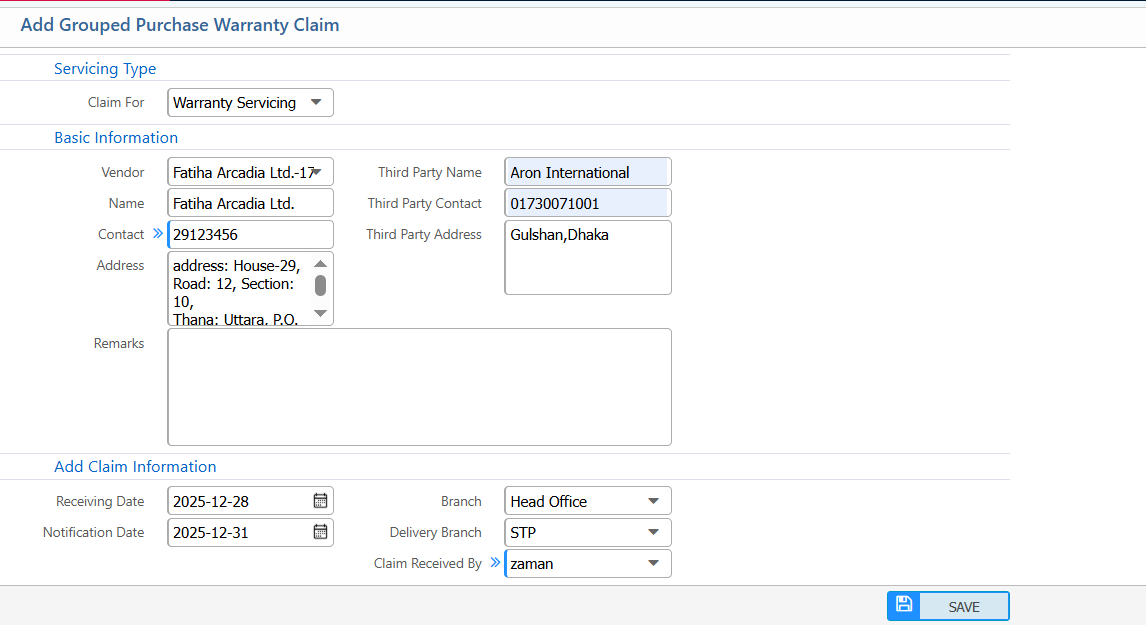
Task: Expand the Claim For dropdown
Action: (315, 102)
